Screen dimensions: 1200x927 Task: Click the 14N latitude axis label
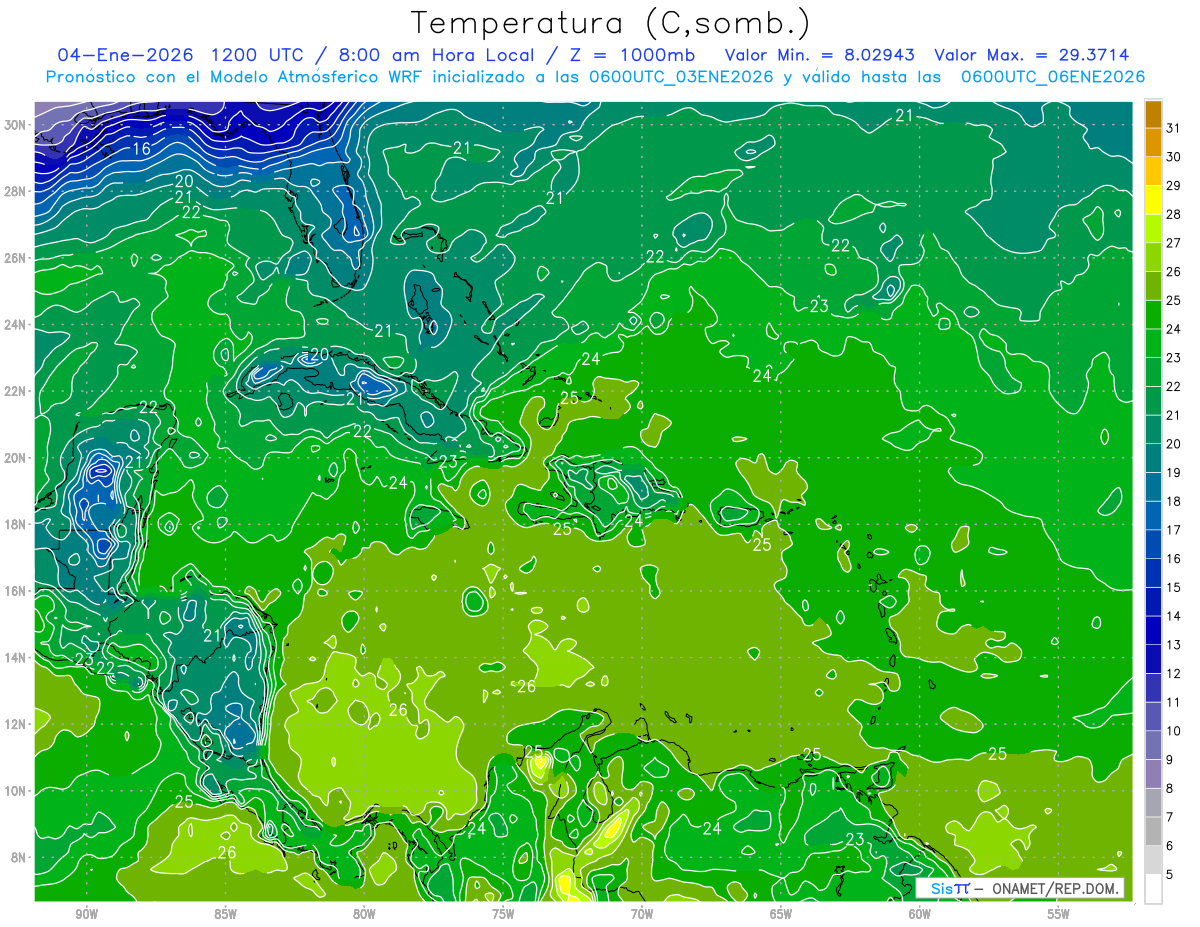click(x=17, y=658)
